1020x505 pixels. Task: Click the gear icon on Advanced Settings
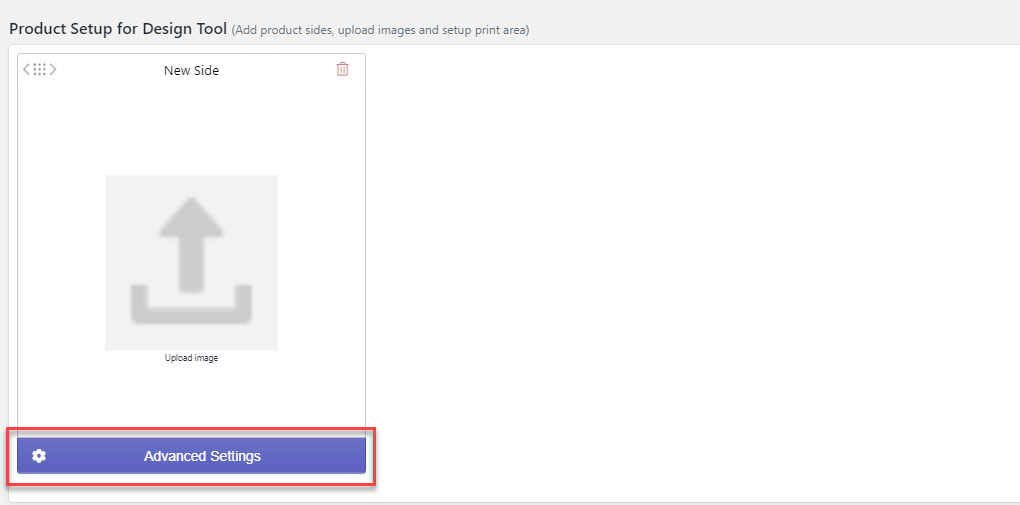pos(39,456)
